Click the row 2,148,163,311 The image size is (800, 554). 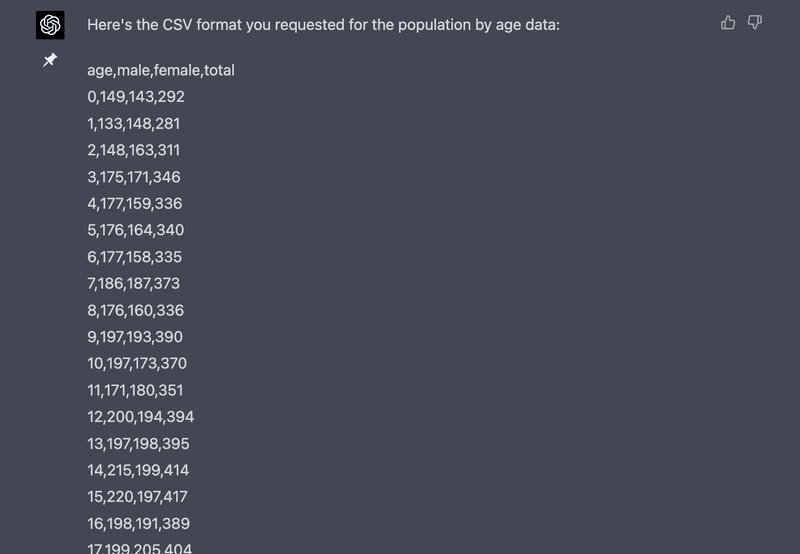click(134, 150)
